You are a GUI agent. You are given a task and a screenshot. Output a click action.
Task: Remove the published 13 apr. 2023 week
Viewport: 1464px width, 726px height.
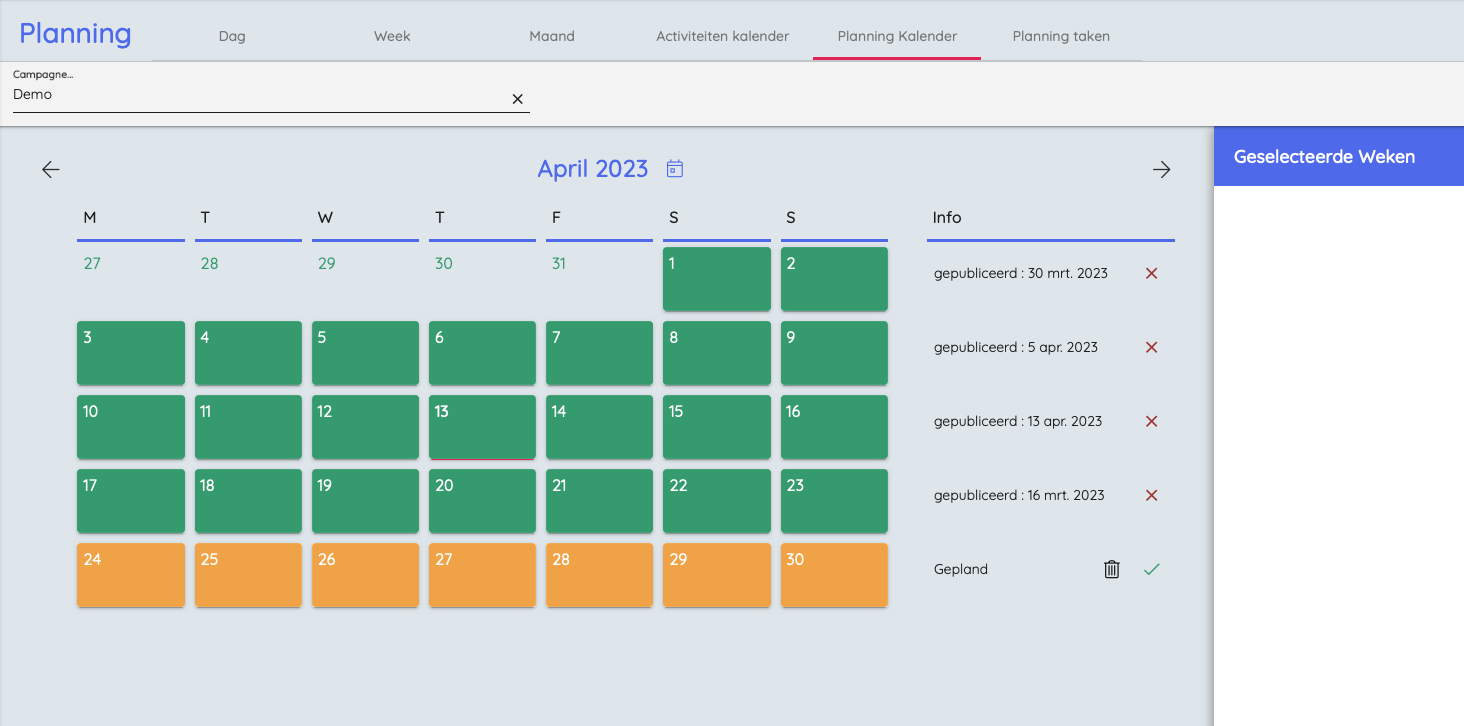[1151, 421]
